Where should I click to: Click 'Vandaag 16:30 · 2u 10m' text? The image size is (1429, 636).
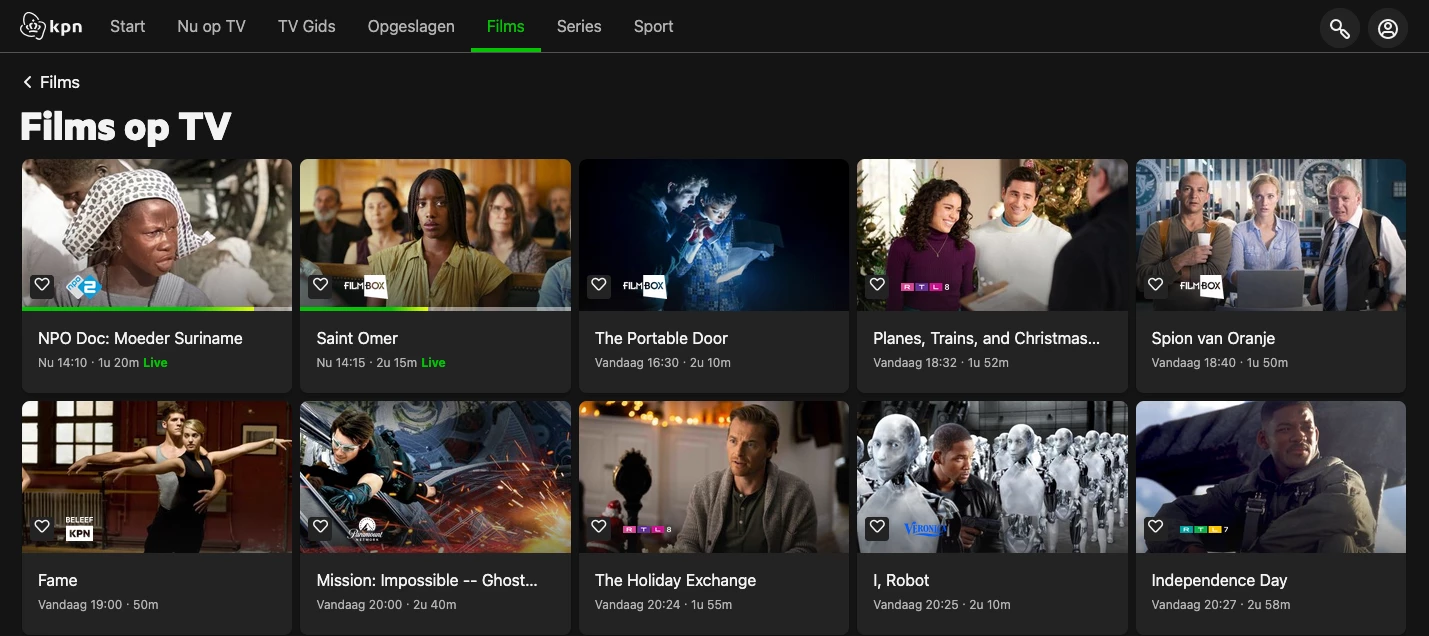point(663,363)
